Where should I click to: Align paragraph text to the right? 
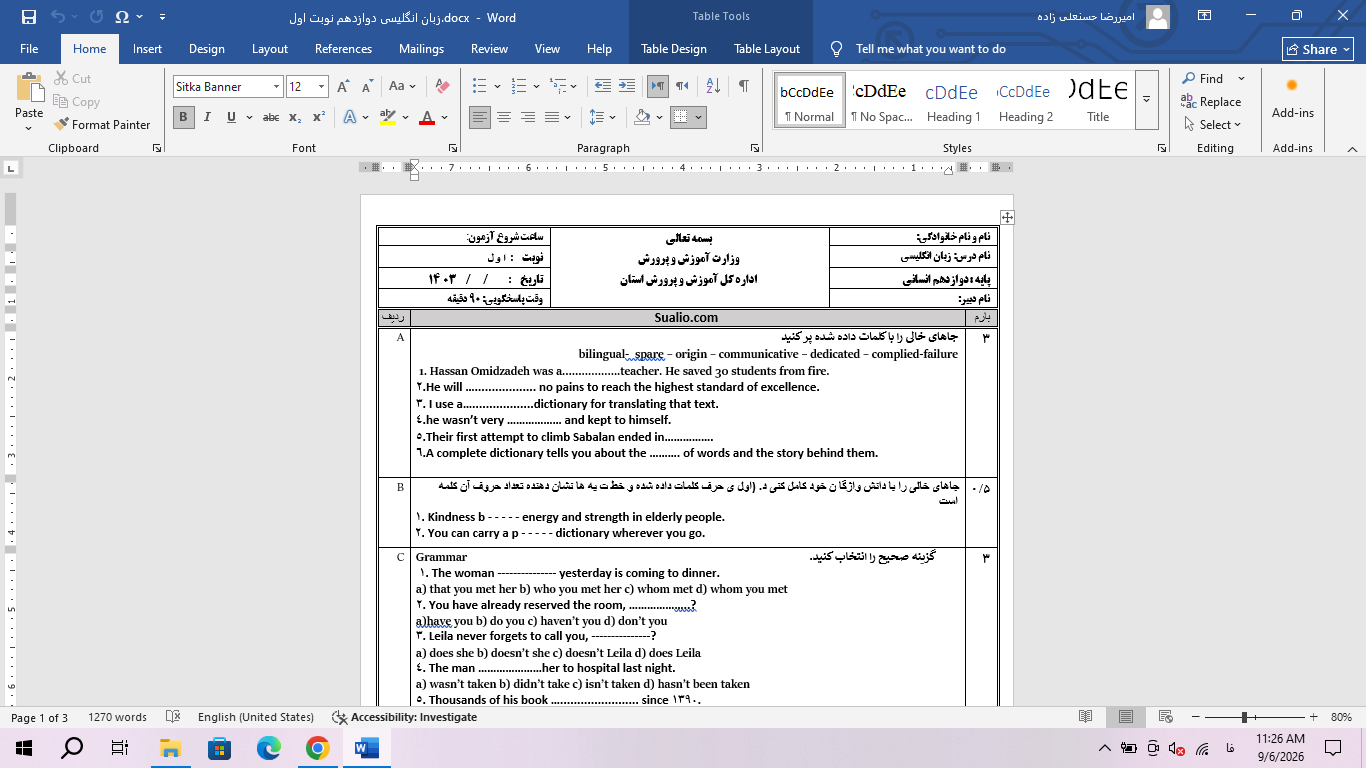click(x=528, y=117)
